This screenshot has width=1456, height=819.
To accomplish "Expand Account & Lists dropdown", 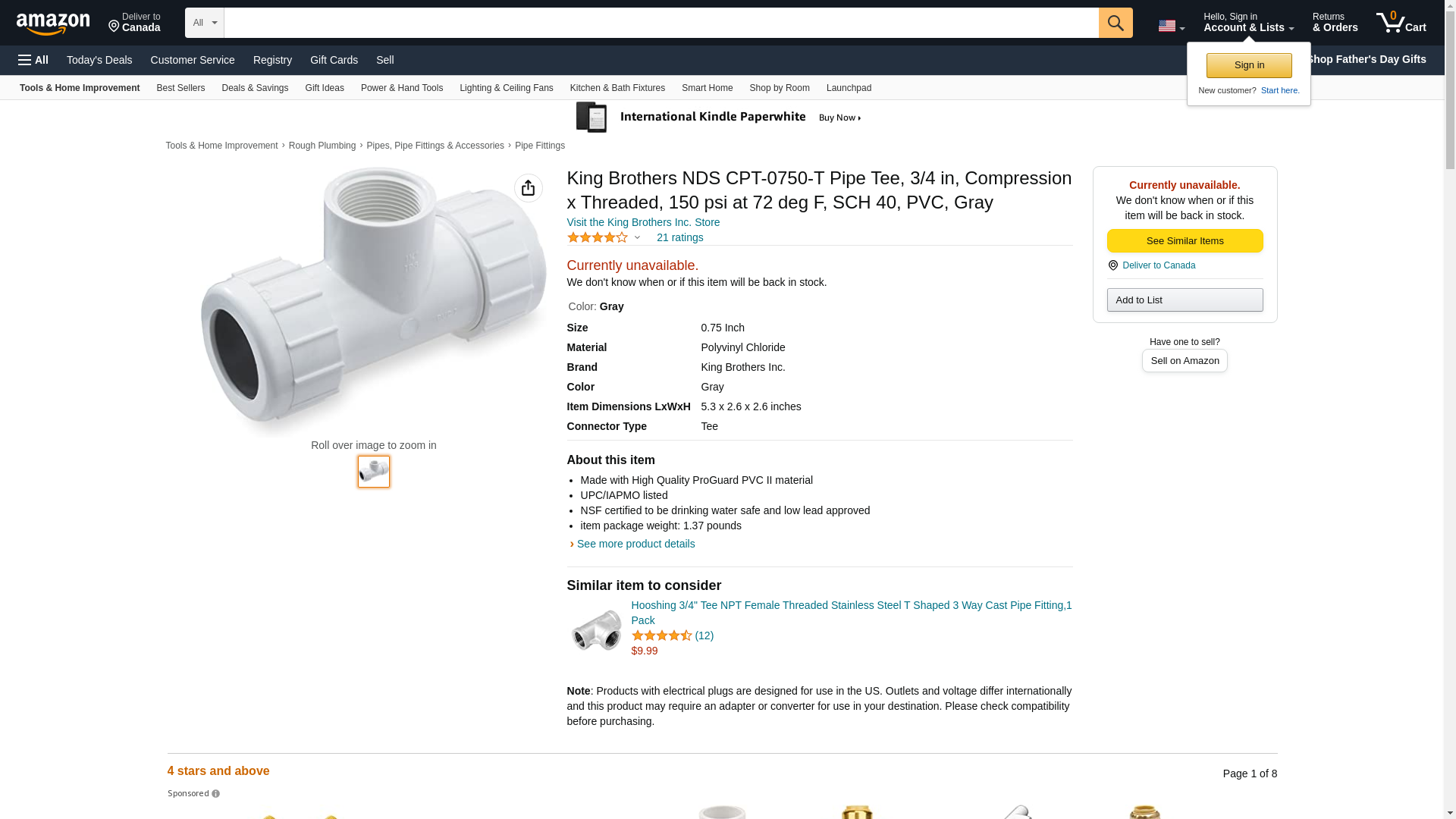I will click(x=1248, y=23).
